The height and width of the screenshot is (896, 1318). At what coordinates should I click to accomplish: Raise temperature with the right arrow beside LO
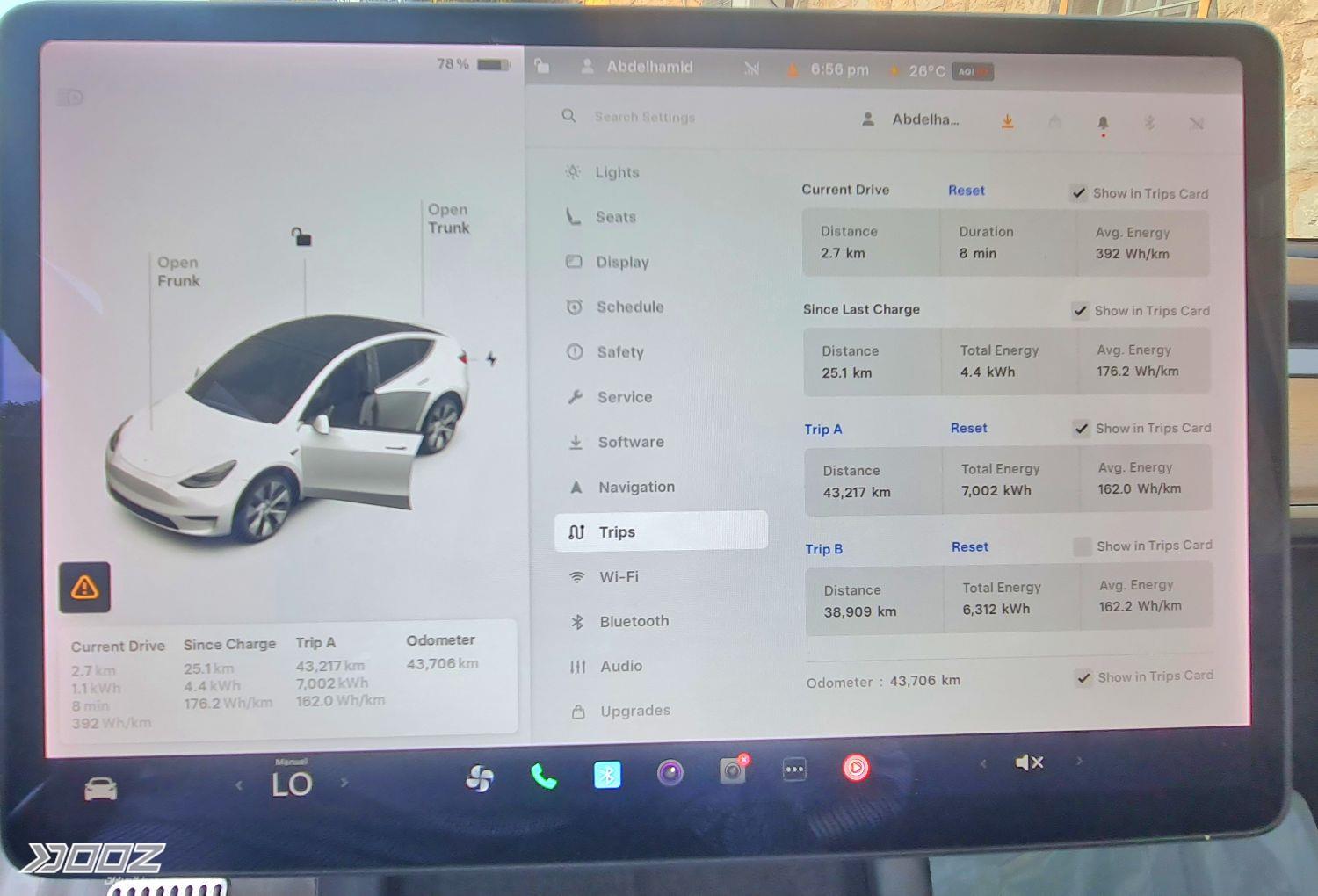tap(344, 782)
